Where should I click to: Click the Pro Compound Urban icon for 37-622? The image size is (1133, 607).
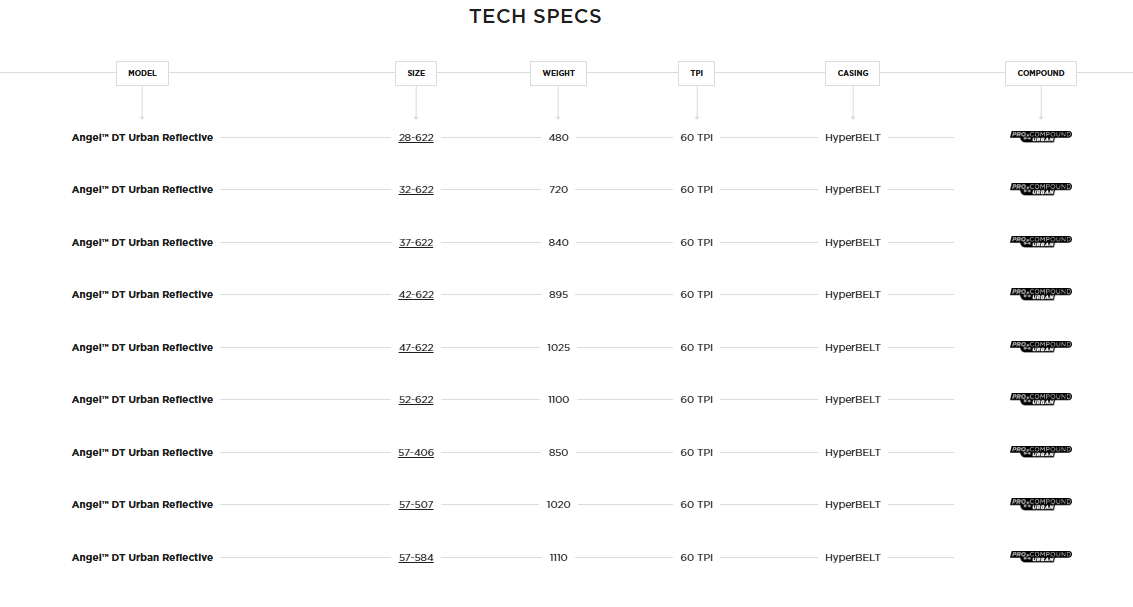click(1040, 241)
